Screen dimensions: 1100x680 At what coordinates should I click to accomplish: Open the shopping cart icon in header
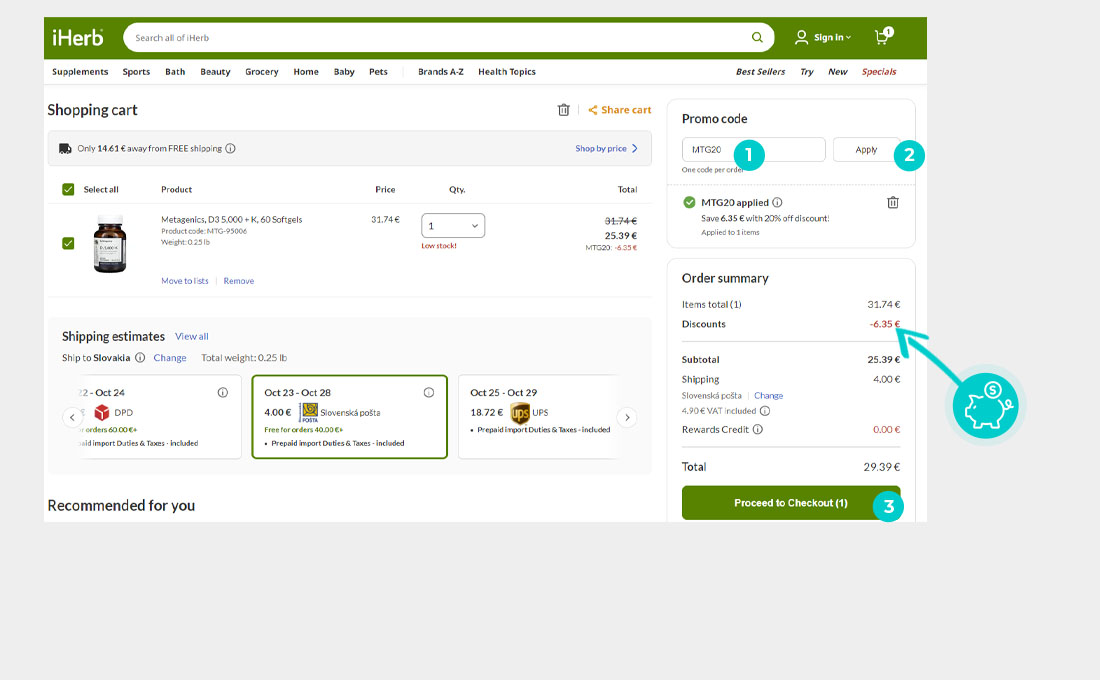pos(881,38)
